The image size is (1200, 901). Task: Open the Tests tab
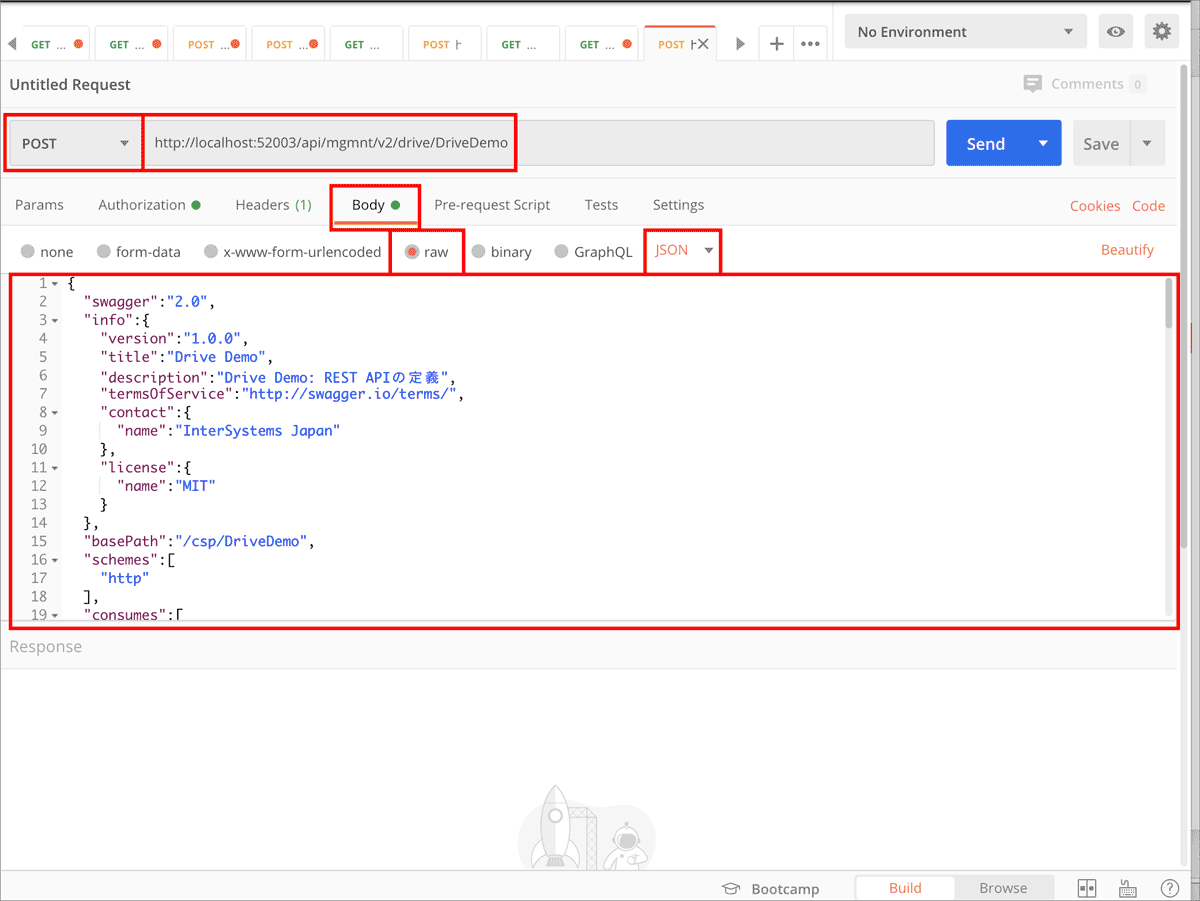pyautogui.click(x=601, y=205)
